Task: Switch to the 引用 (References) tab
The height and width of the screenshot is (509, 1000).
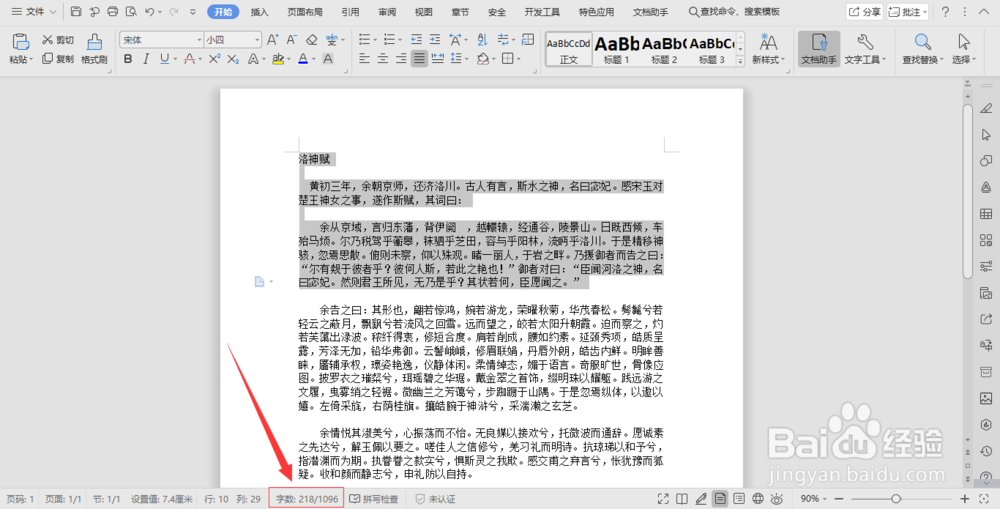Action: point(350,11)
